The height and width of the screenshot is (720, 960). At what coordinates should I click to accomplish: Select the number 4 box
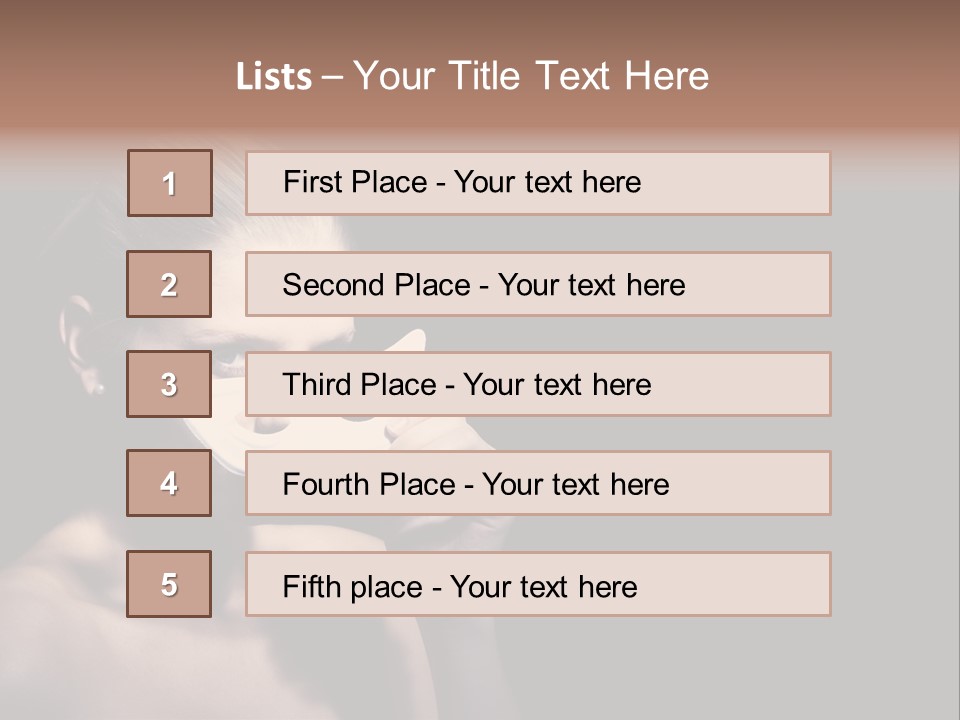tap(169, 483)
